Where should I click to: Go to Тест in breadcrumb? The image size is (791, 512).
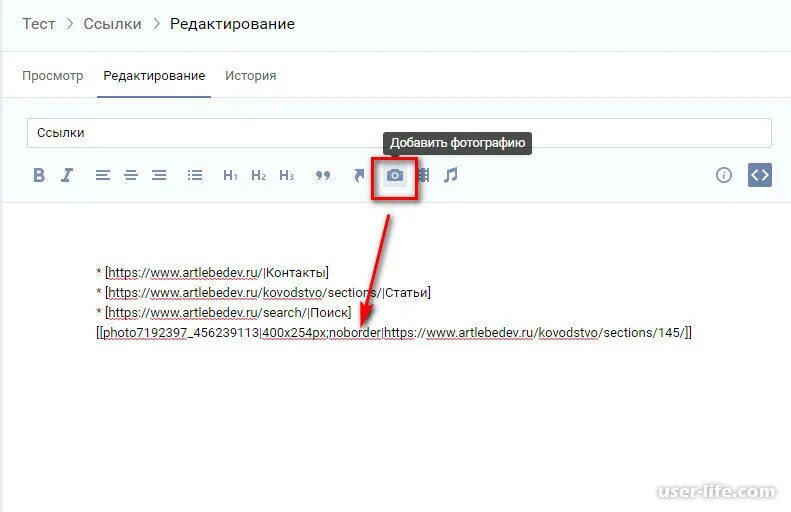point(38,24)
